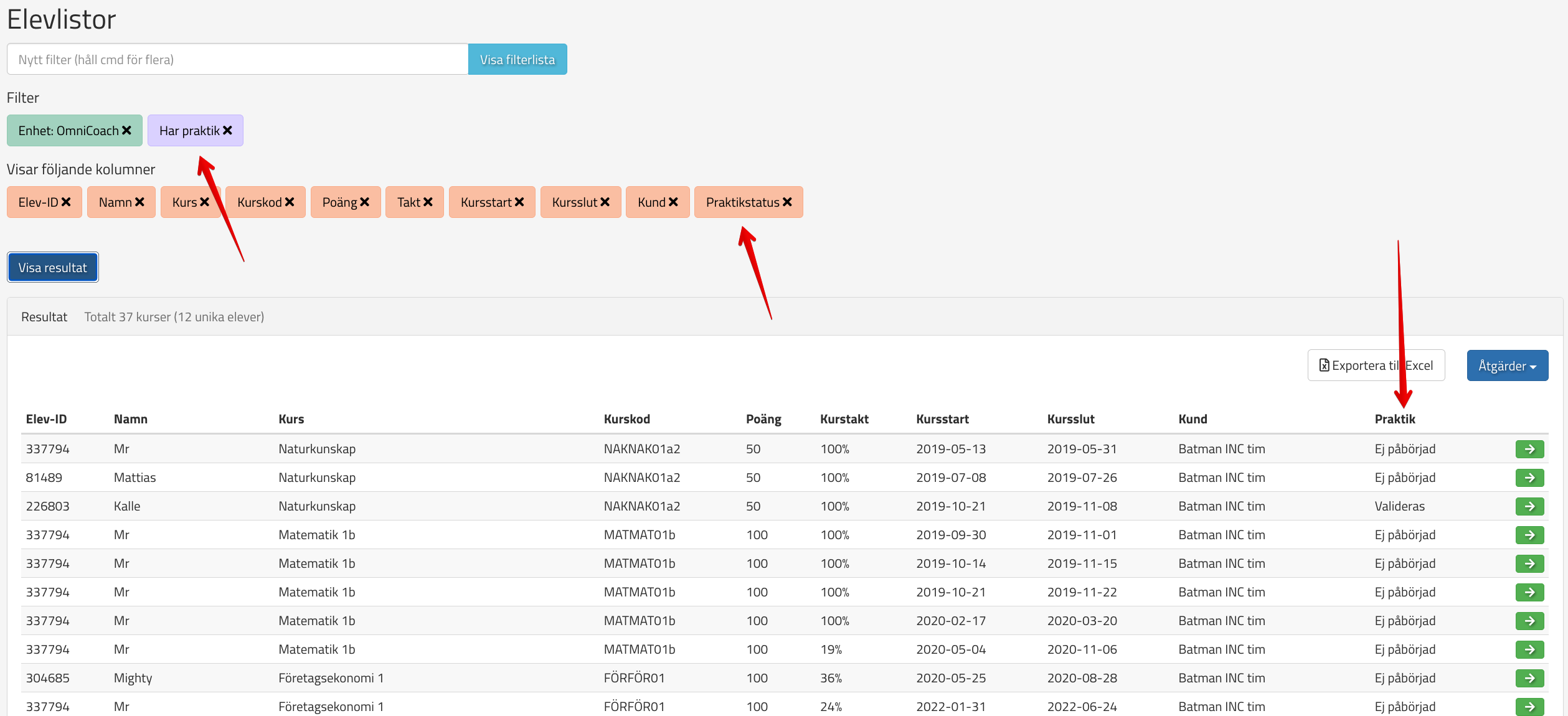The image size is (1568, 716).
Task: Remove the Kurskod column tag
Action: coord(290,202)
